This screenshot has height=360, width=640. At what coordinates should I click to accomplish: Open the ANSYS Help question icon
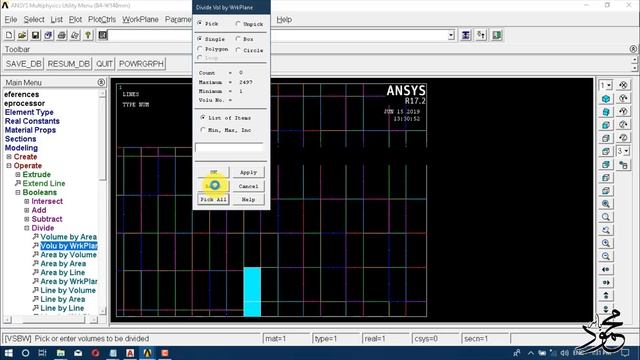click(88, 35)
